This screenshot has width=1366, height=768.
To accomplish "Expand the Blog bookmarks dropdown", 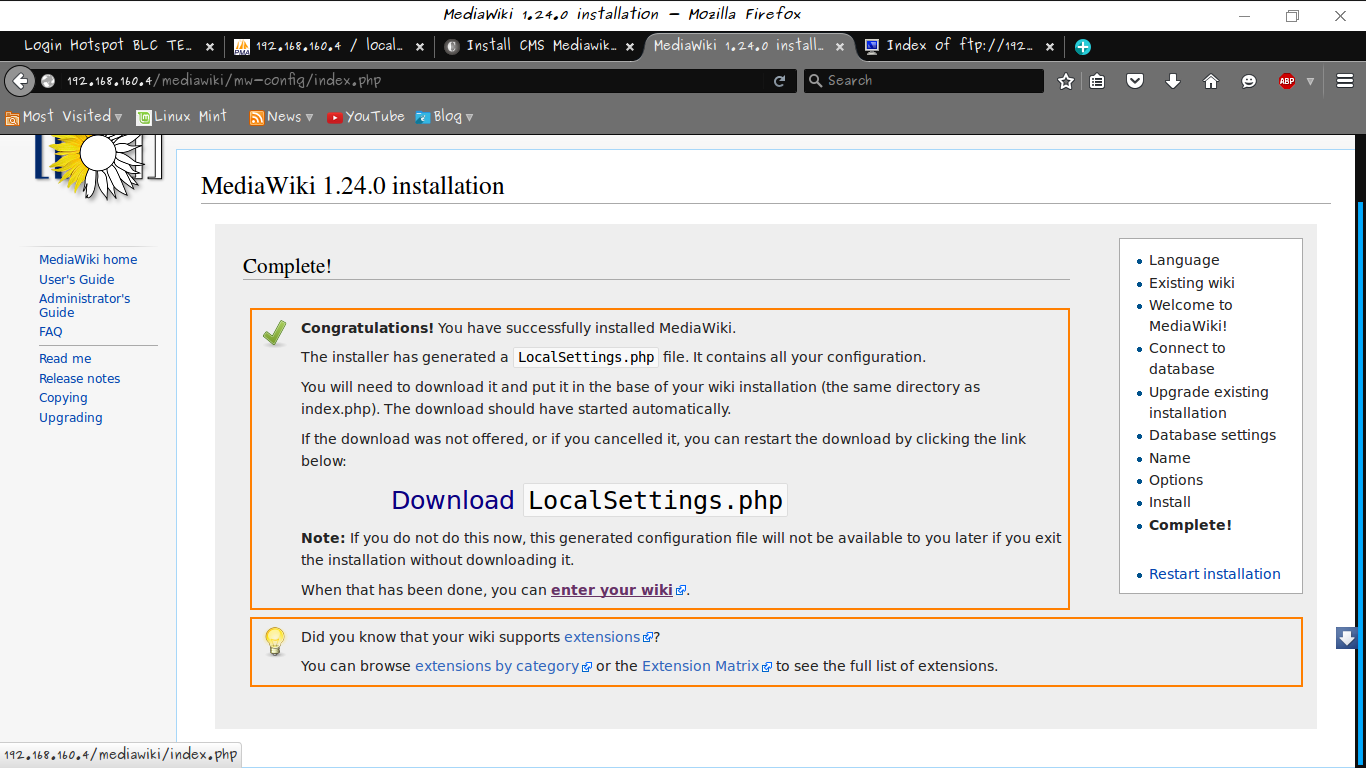I will [444, 116].
